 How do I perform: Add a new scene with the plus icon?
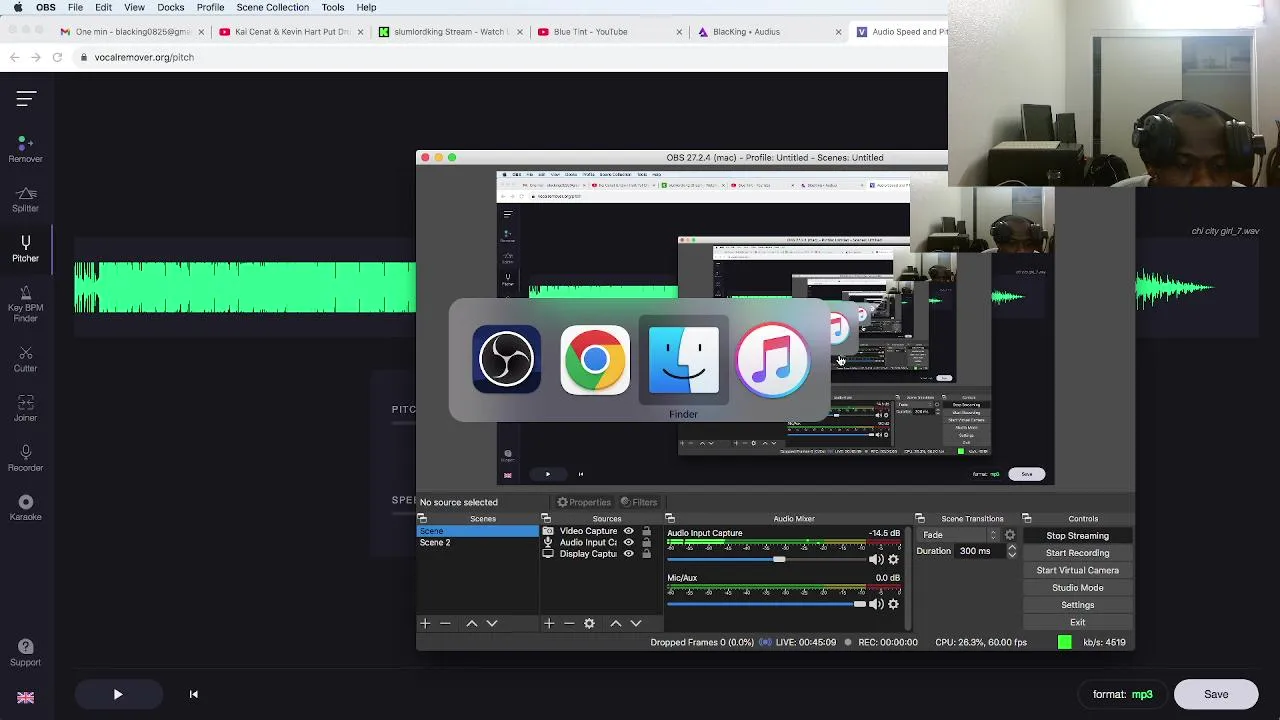[x=425, y=623]
